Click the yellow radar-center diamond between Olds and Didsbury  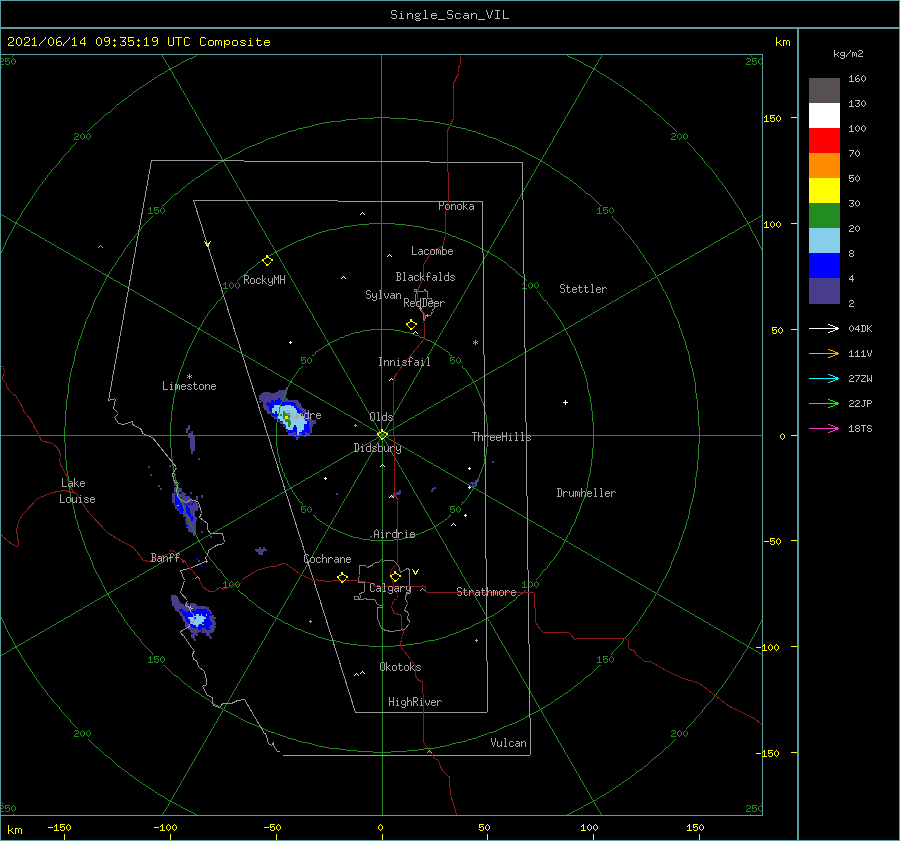(382, 435)
